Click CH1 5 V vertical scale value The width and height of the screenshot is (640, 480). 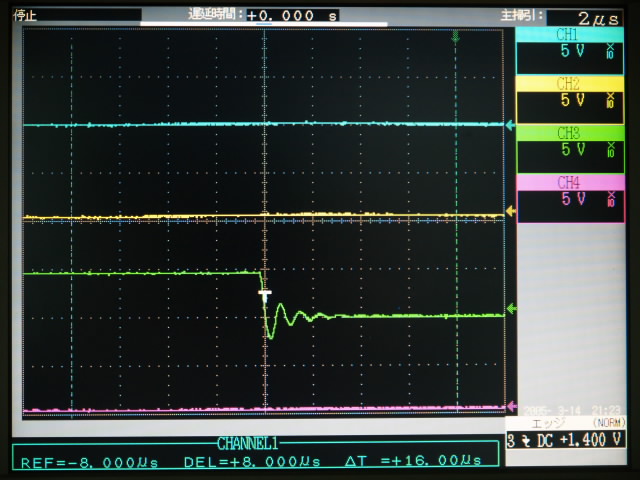[x=572, y=52]
